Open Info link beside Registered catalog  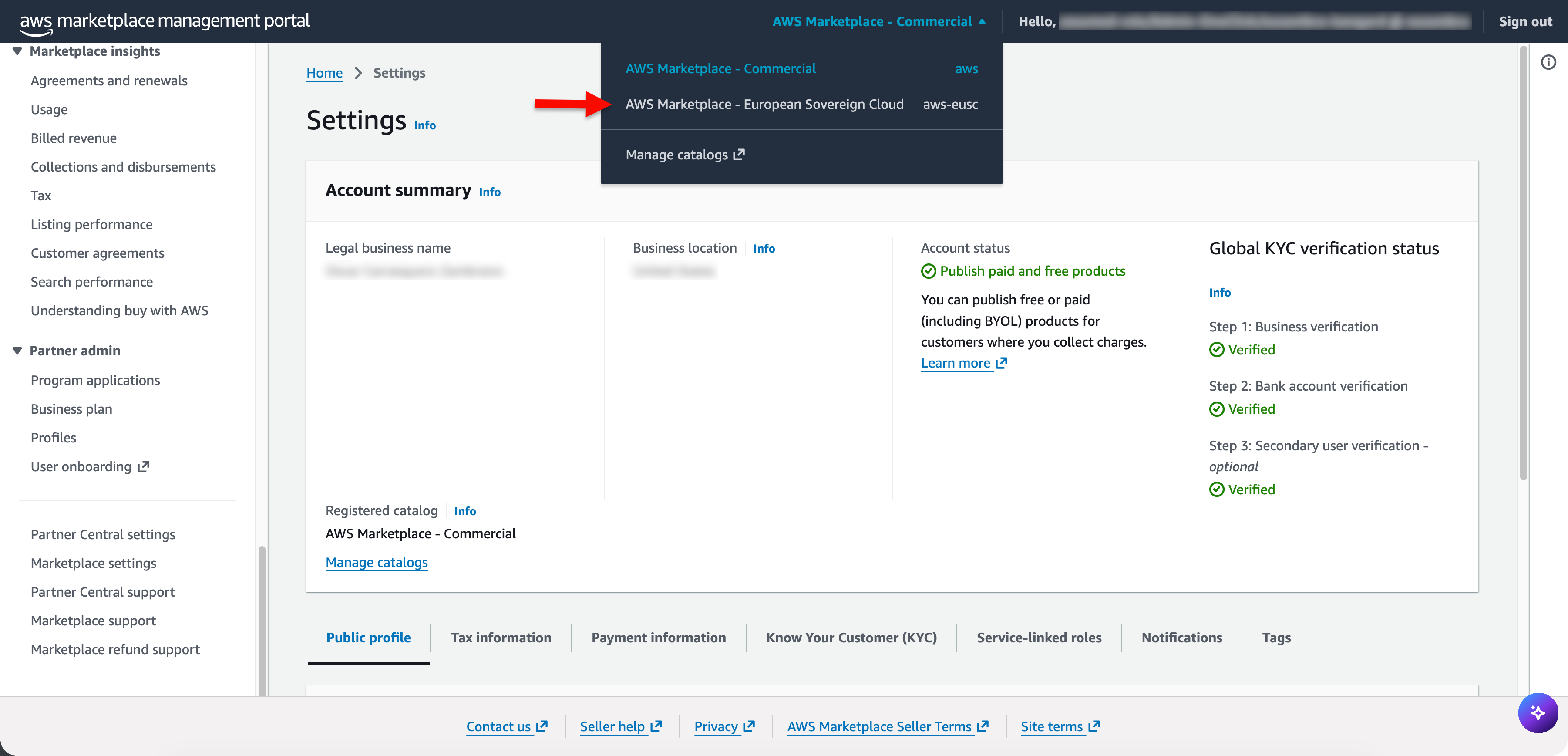465,511
